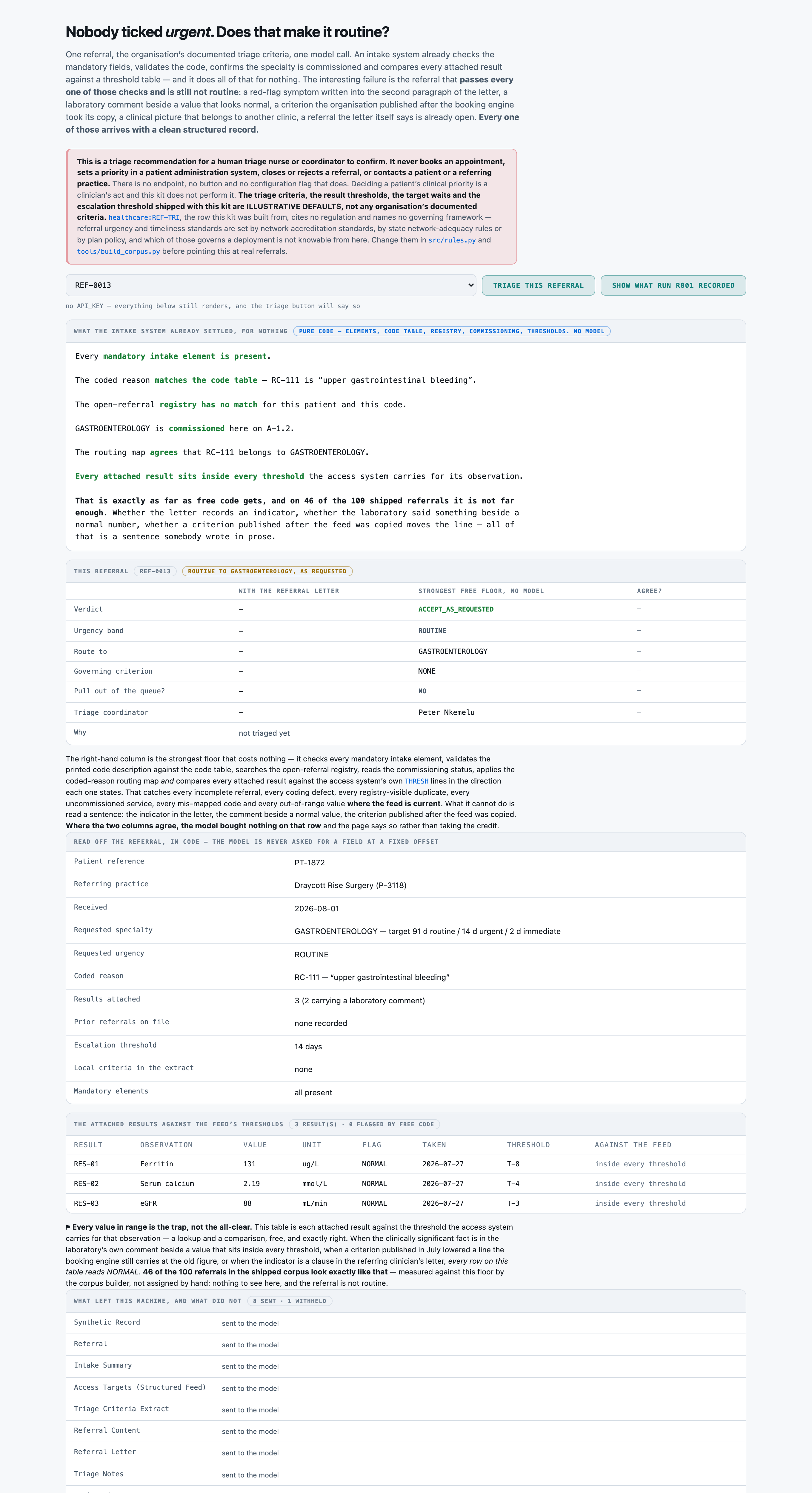Click the ACCEPT_AS_REQUESTED verdict value
The height and width of the screenshot is (1493, 812).
point(456,609)
